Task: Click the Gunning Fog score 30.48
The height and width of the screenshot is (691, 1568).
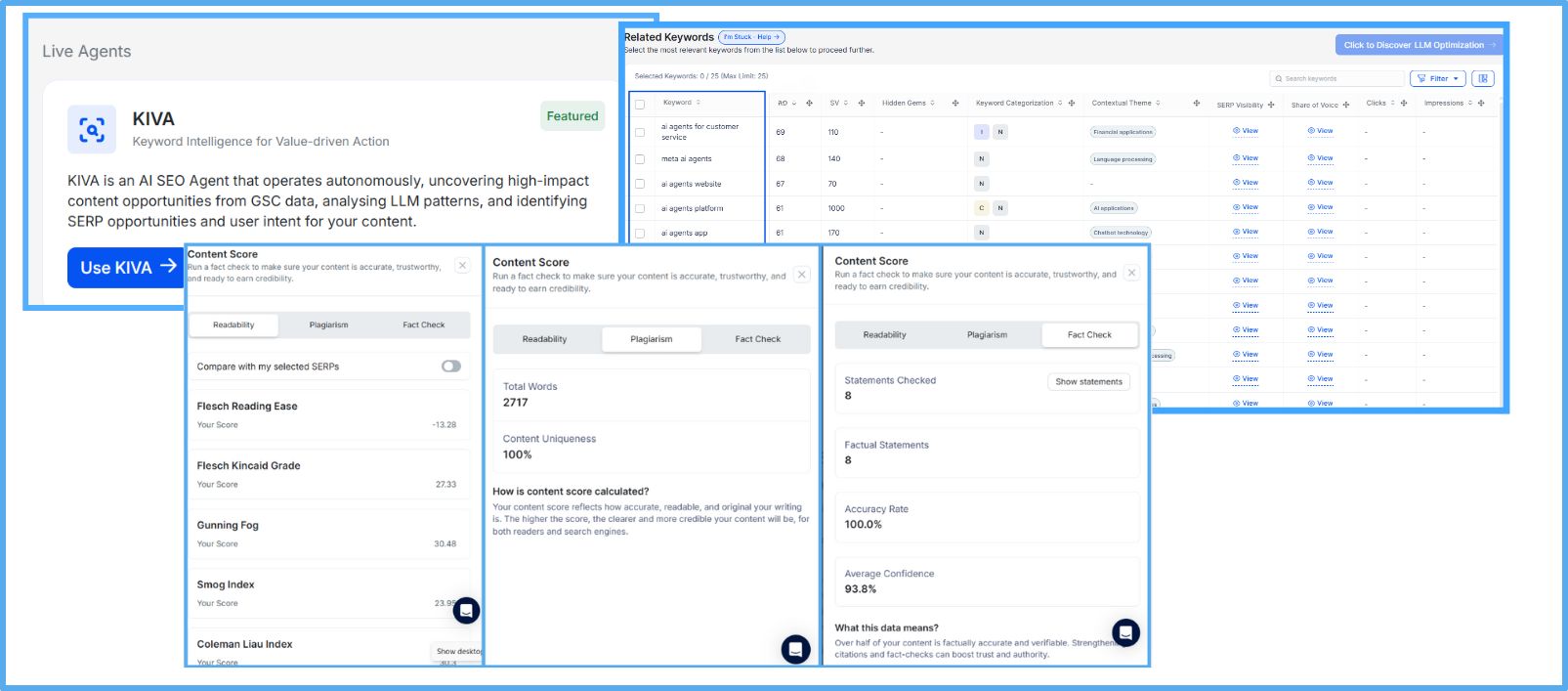Action: [445, 544]
